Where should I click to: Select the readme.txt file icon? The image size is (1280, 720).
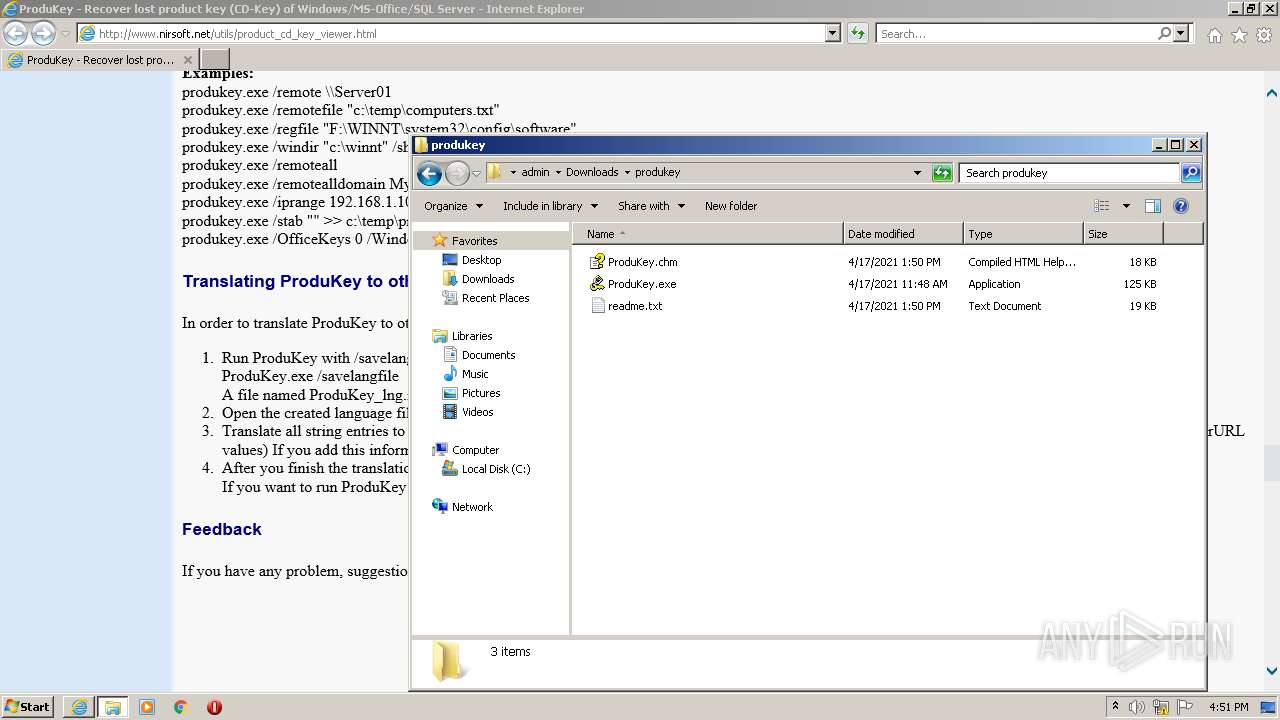(x=598, y=306)
